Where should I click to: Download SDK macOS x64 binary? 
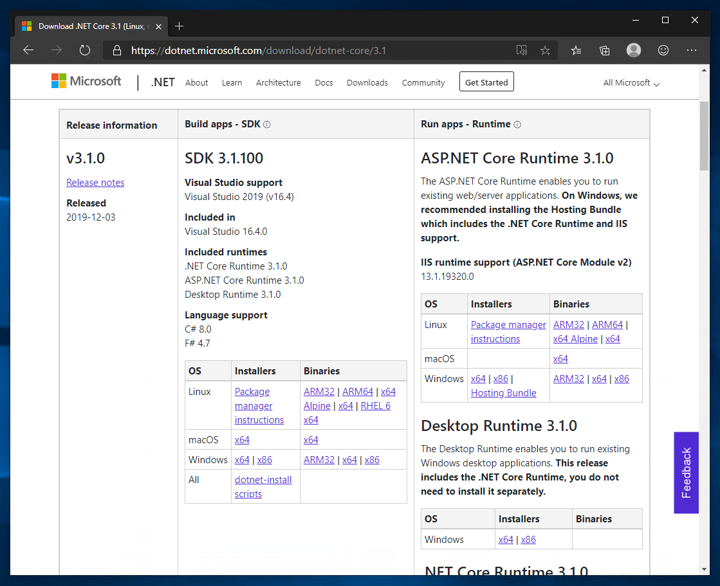[311, 440]
